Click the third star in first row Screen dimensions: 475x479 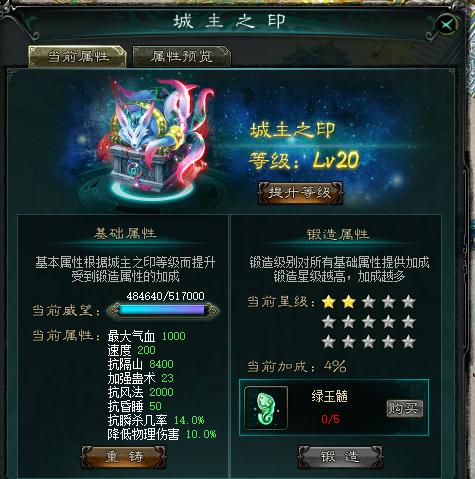pos(369,302)
